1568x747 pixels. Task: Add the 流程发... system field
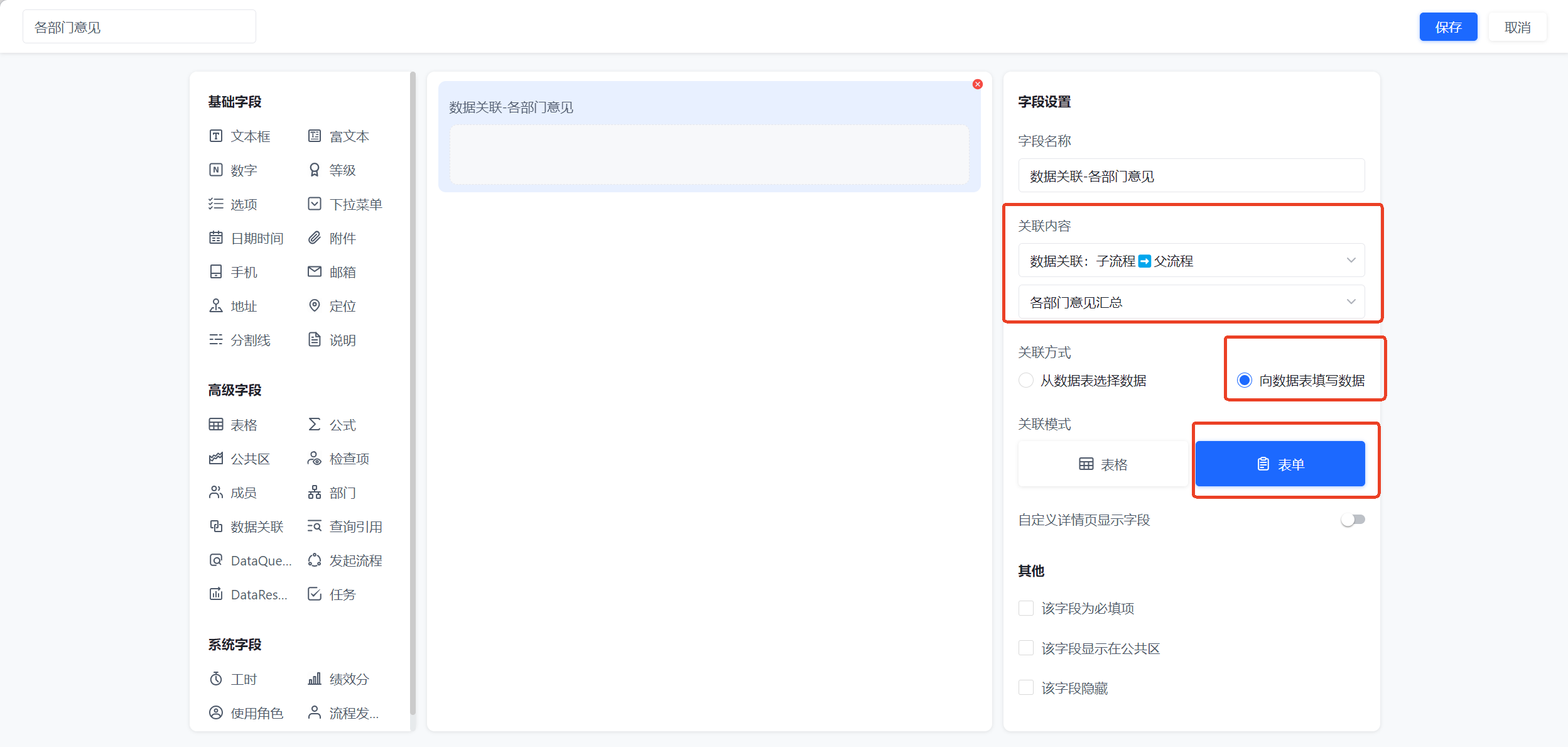coord(343,712)
